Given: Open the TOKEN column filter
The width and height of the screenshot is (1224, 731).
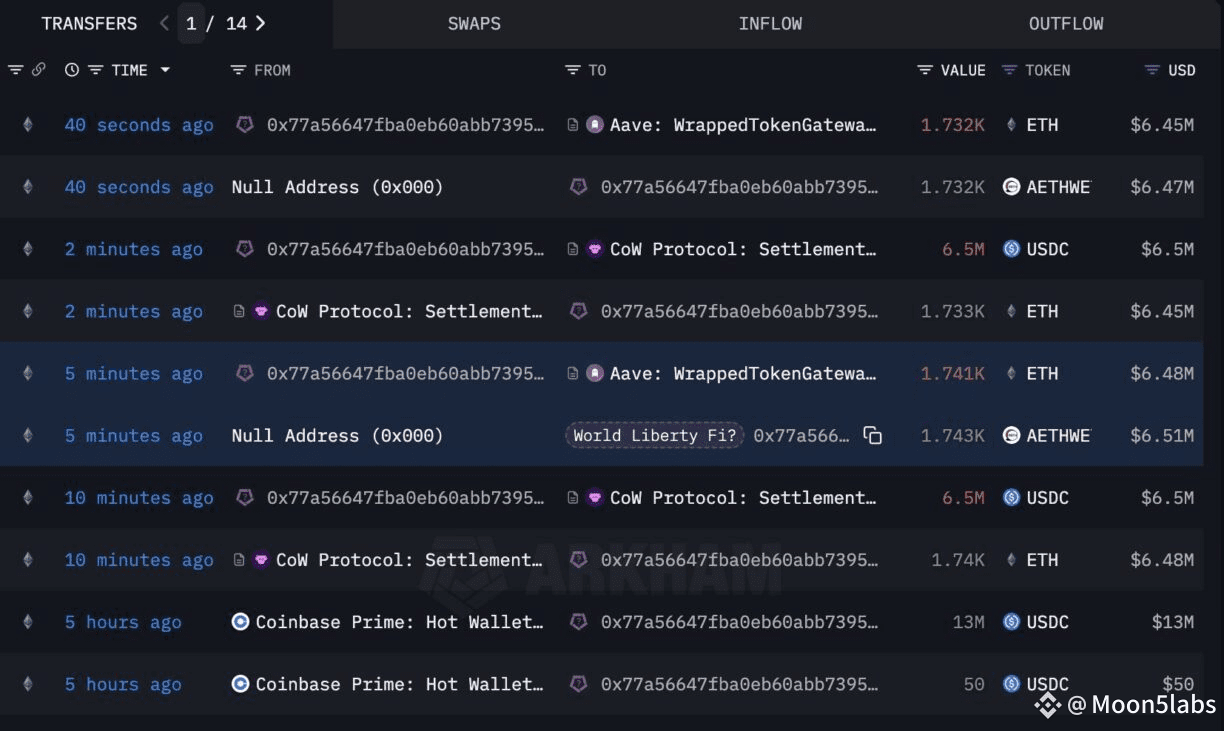Looking at the screenshot, I should coord(1009,70).
